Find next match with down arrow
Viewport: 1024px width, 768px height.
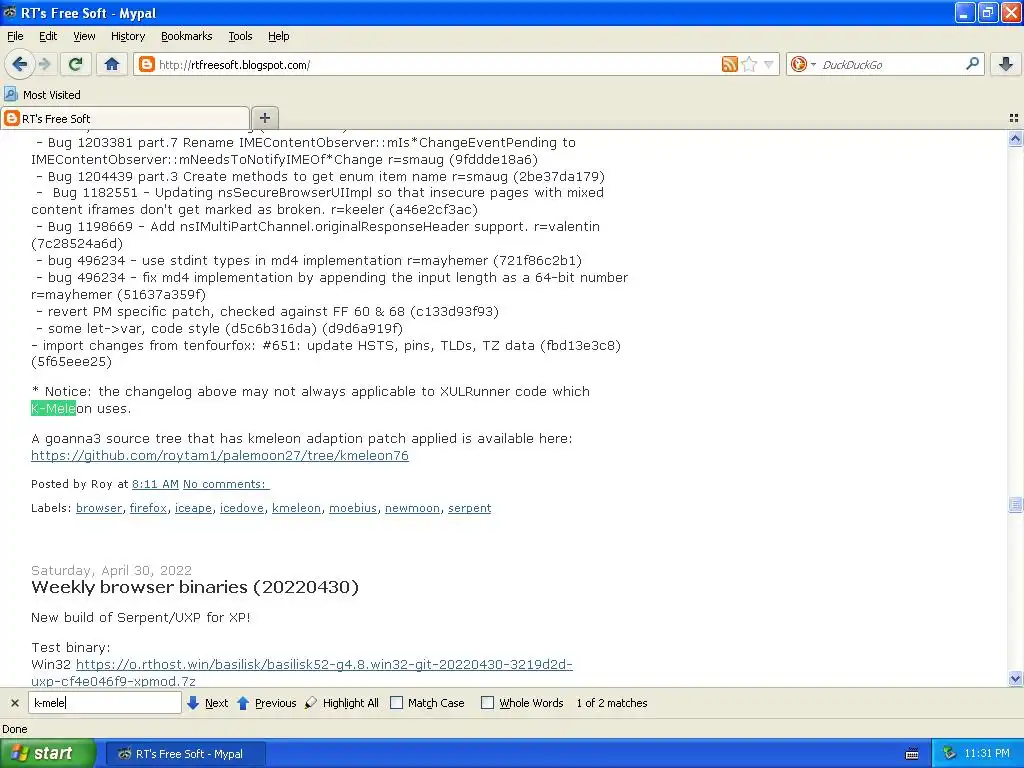pyautogui.click(x=208, y=703)
